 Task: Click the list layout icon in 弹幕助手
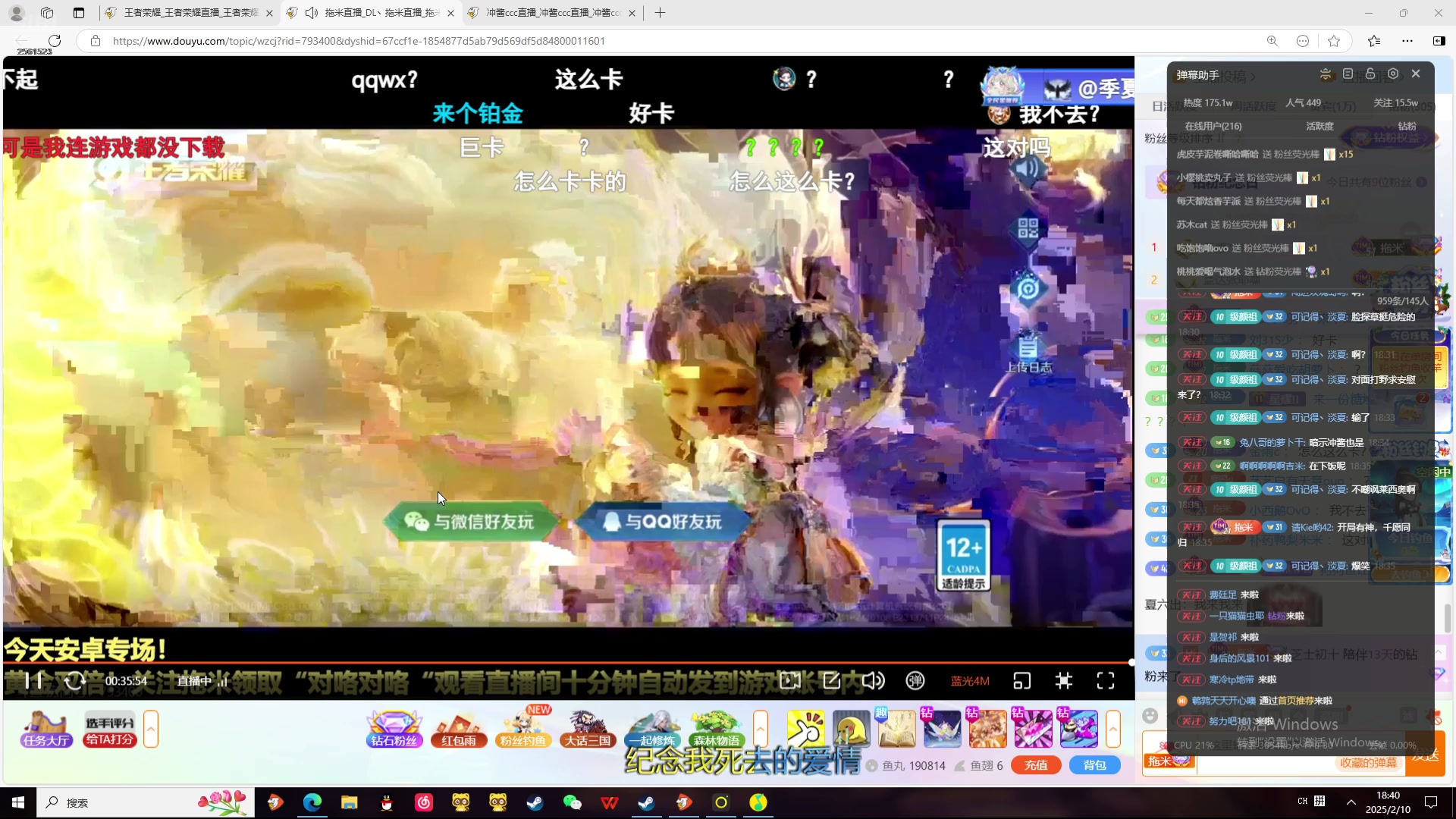(x=1348, y=74)
